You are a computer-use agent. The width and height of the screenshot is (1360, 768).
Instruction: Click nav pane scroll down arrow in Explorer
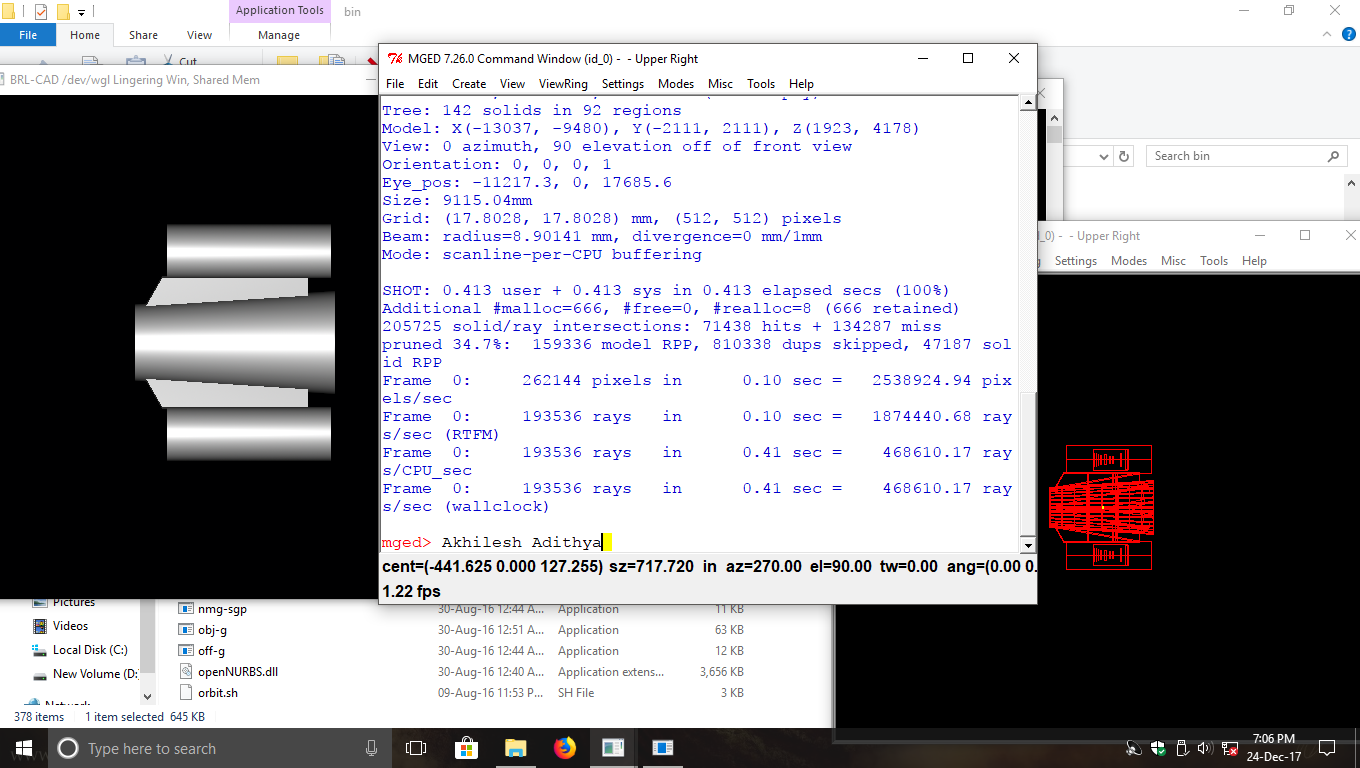click(148, 697)
